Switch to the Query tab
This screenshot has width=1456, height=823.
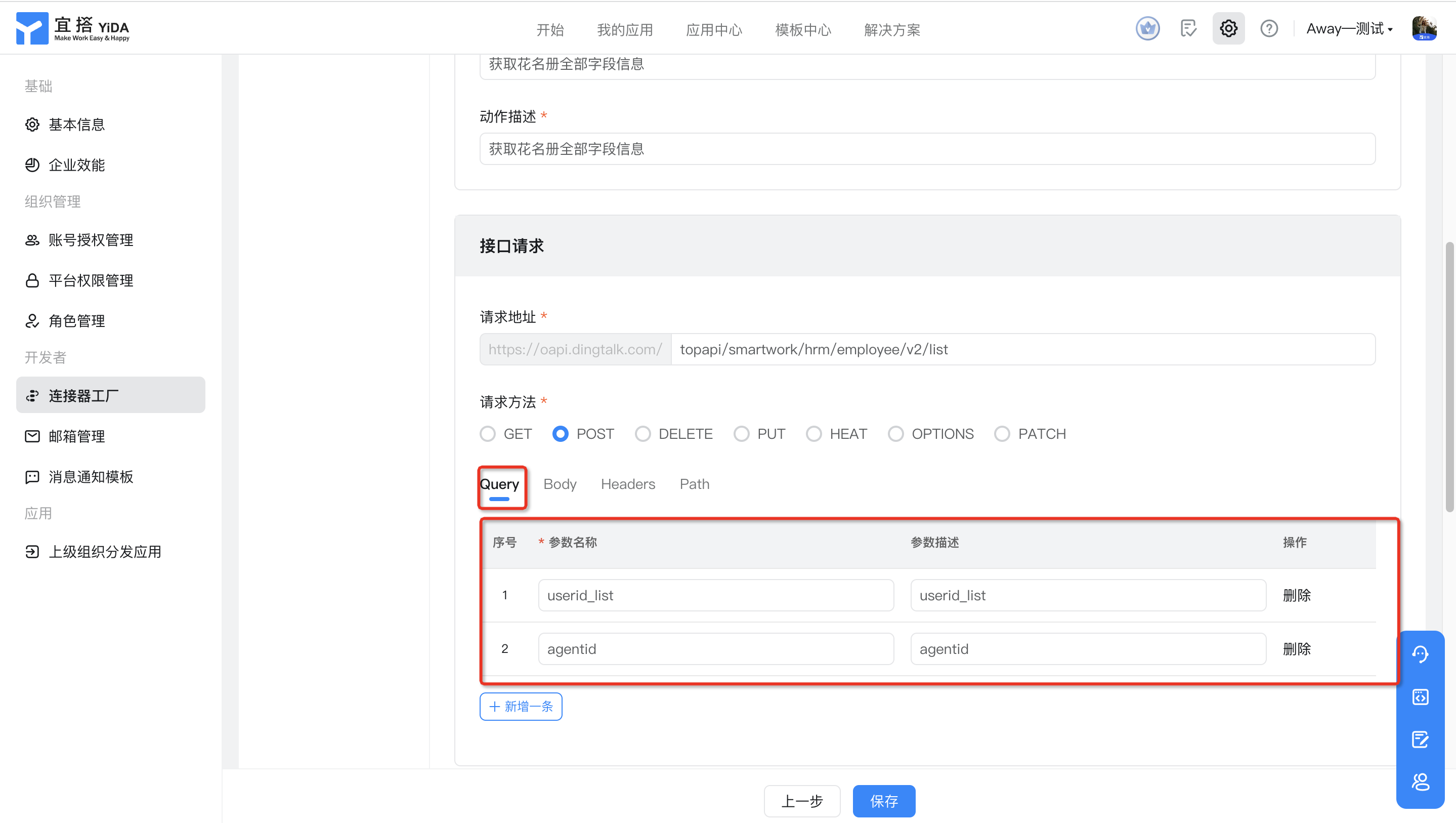pos(499,485)
